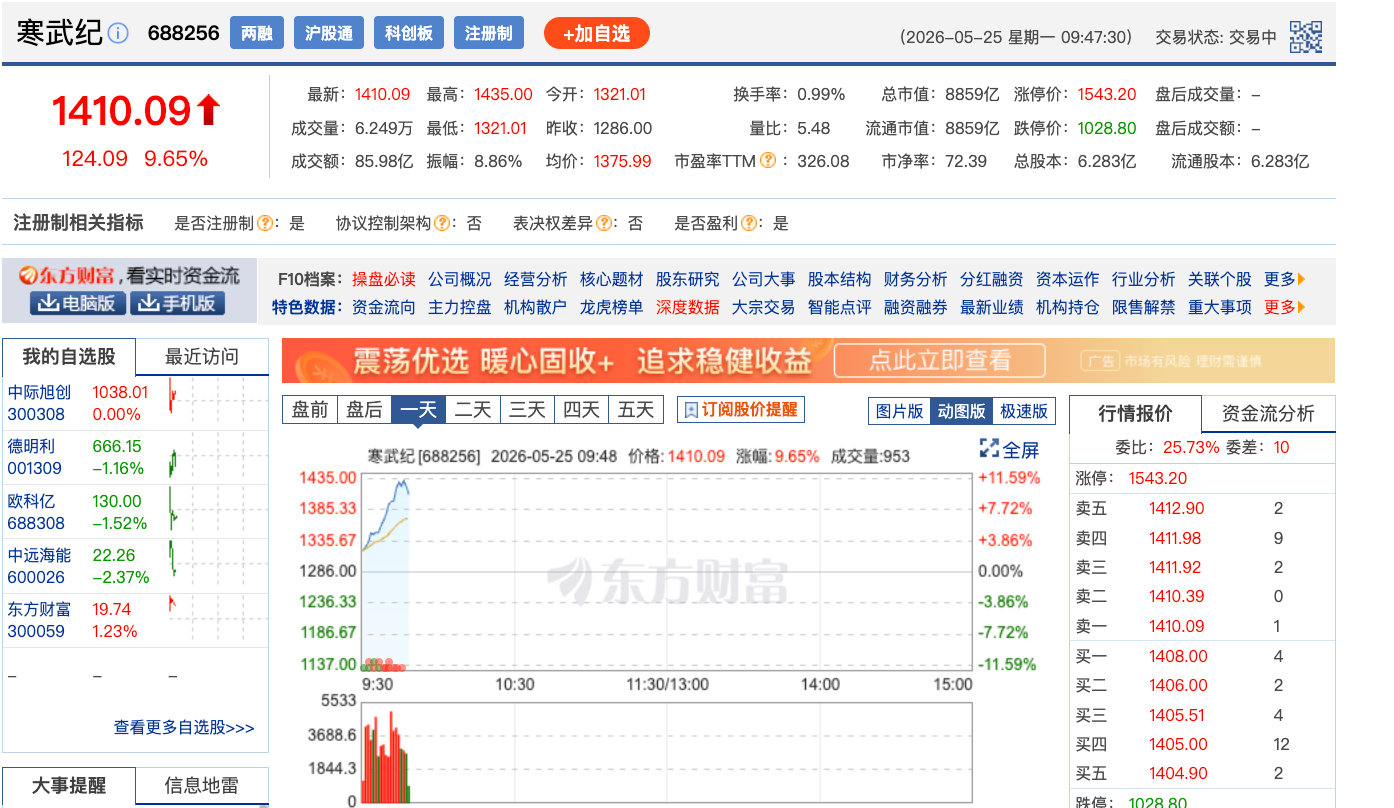Screen dimensions: 1394x808
Task: Switch chart to 动图版 mode
Action: coord(961,411)
